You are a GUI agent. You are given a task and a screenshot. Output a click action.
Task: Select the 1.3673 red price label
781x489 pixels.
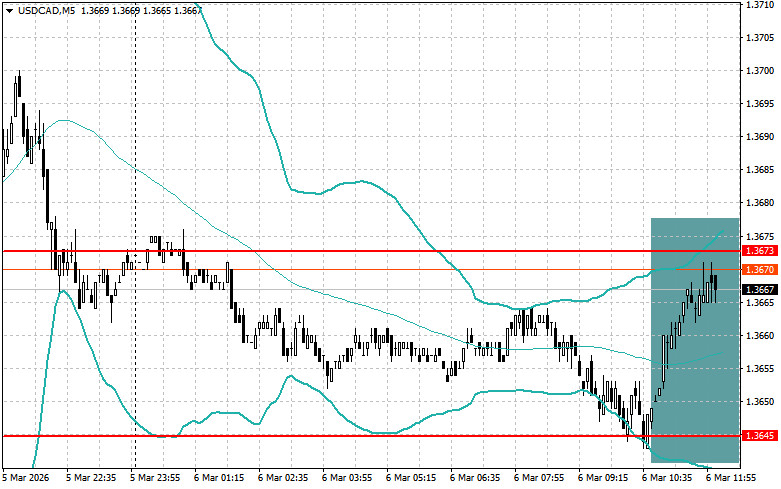(760, 250)
